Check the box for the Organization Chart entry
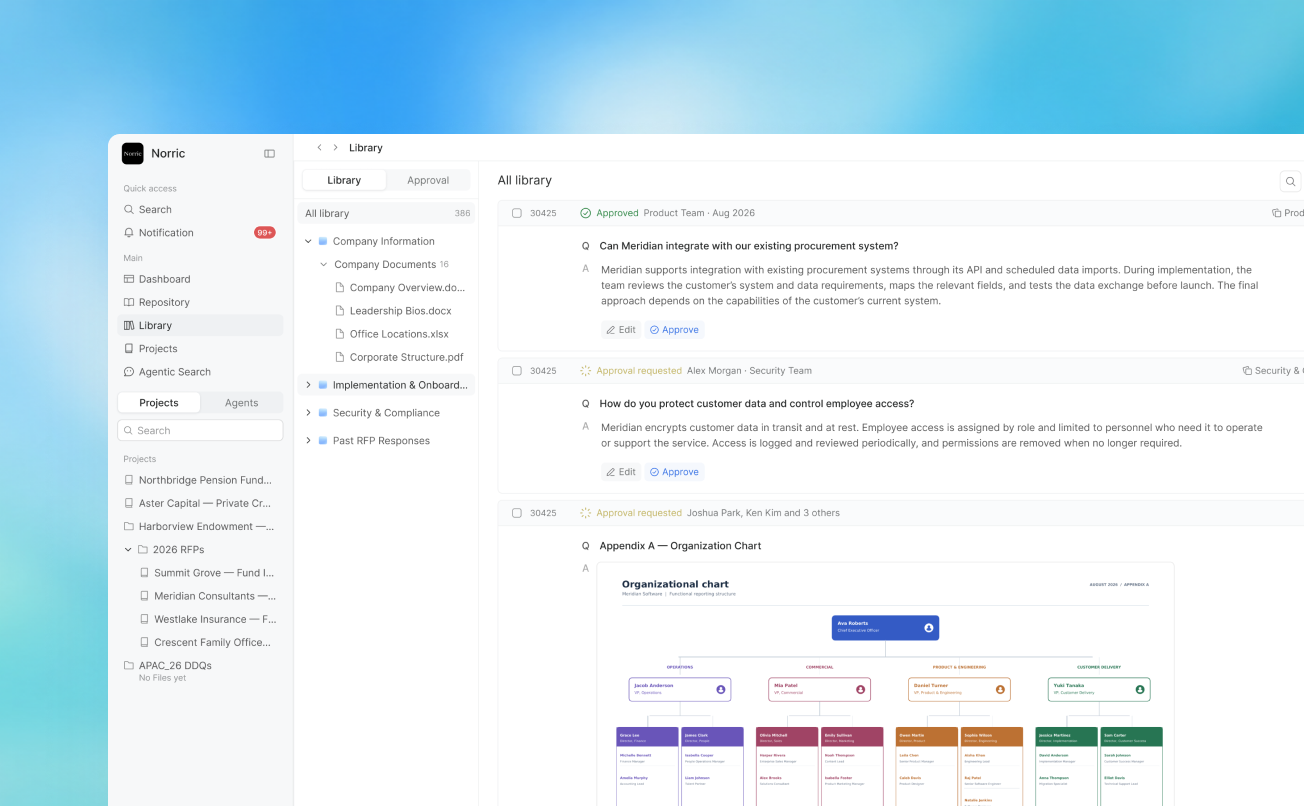Viewport: 1304px width, 806px height. 517,513
